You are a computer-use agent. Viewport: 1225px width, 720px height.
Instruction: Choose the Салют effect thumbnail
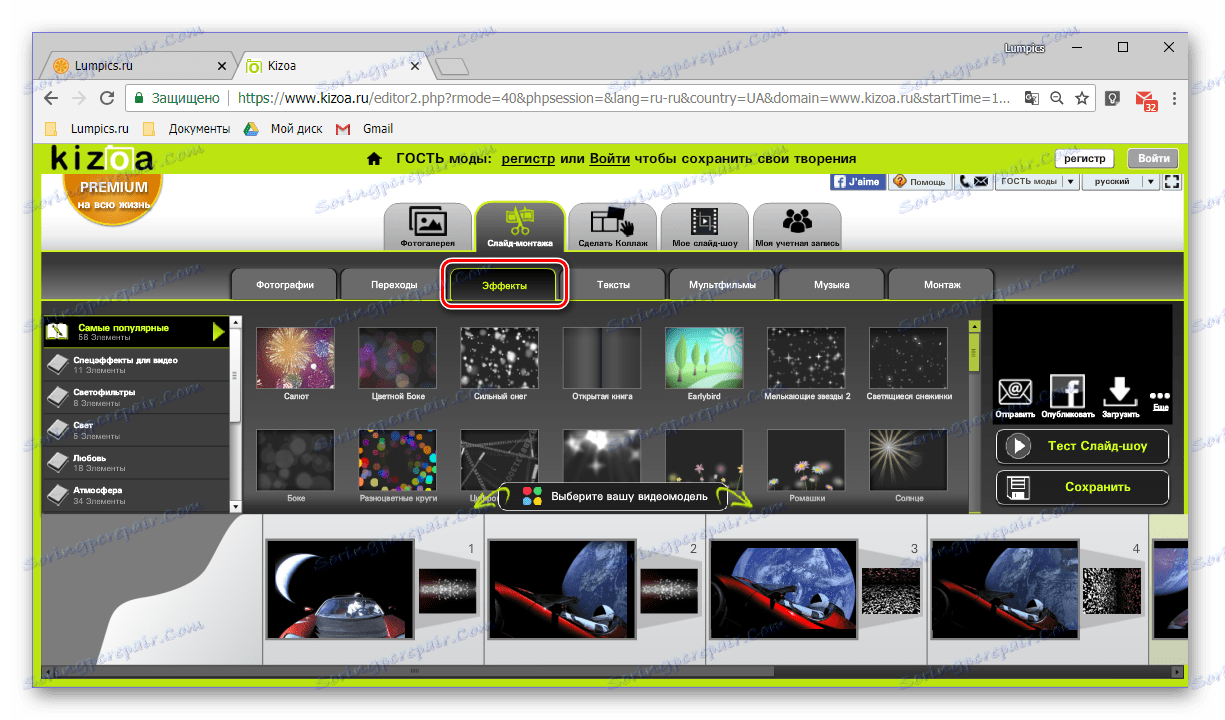[296, 358]
